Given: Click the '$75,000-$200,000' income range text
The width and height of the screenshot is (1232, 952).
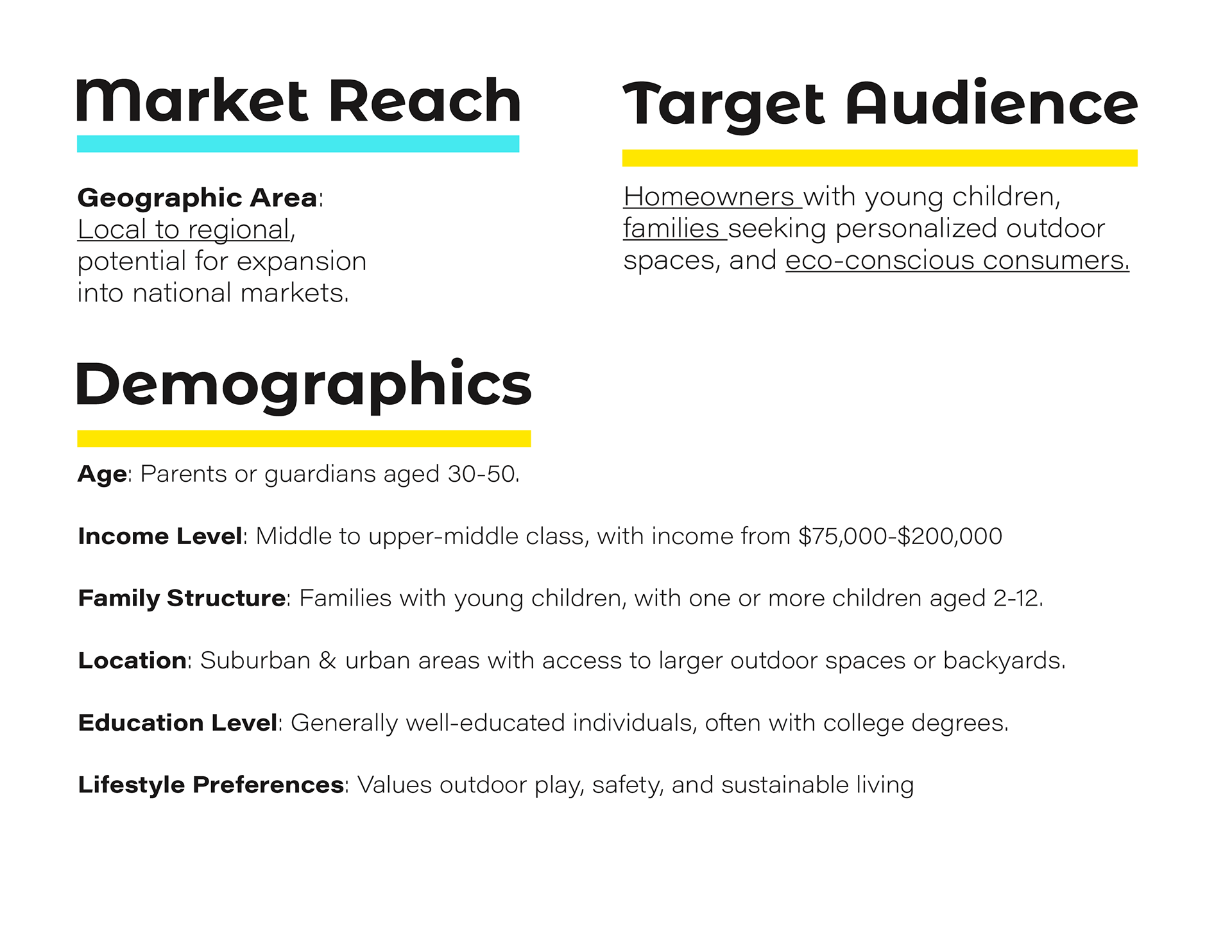Looking at the screenshot, I should 900,536.
